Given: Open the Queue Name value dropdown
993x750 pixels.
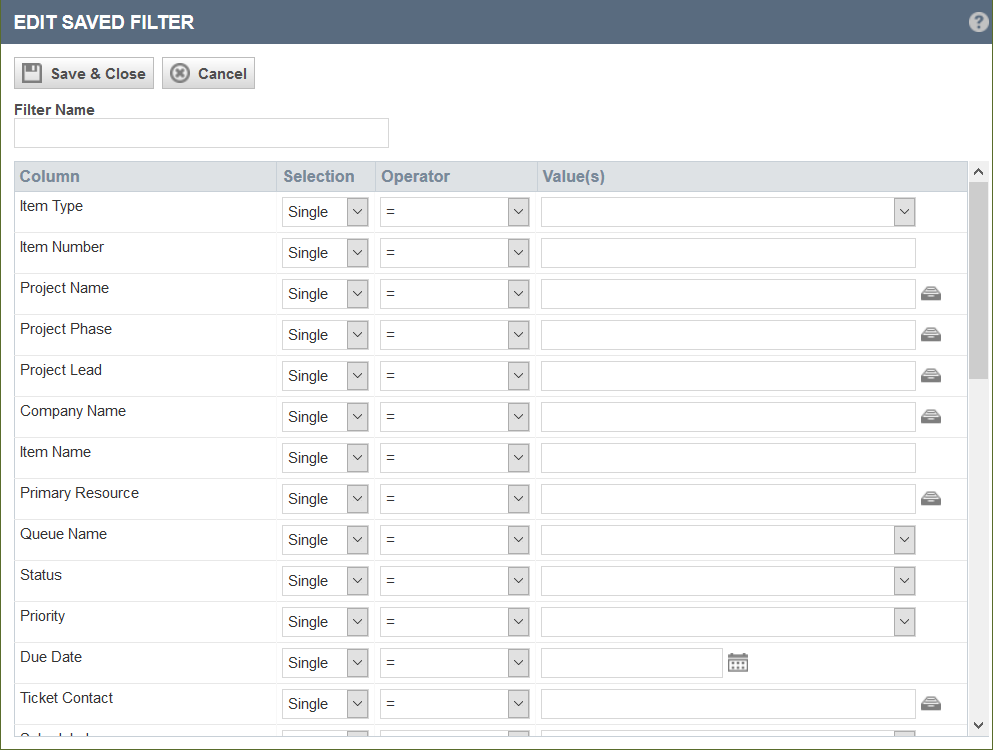Looking at the screenshot, I should [904, 539].
